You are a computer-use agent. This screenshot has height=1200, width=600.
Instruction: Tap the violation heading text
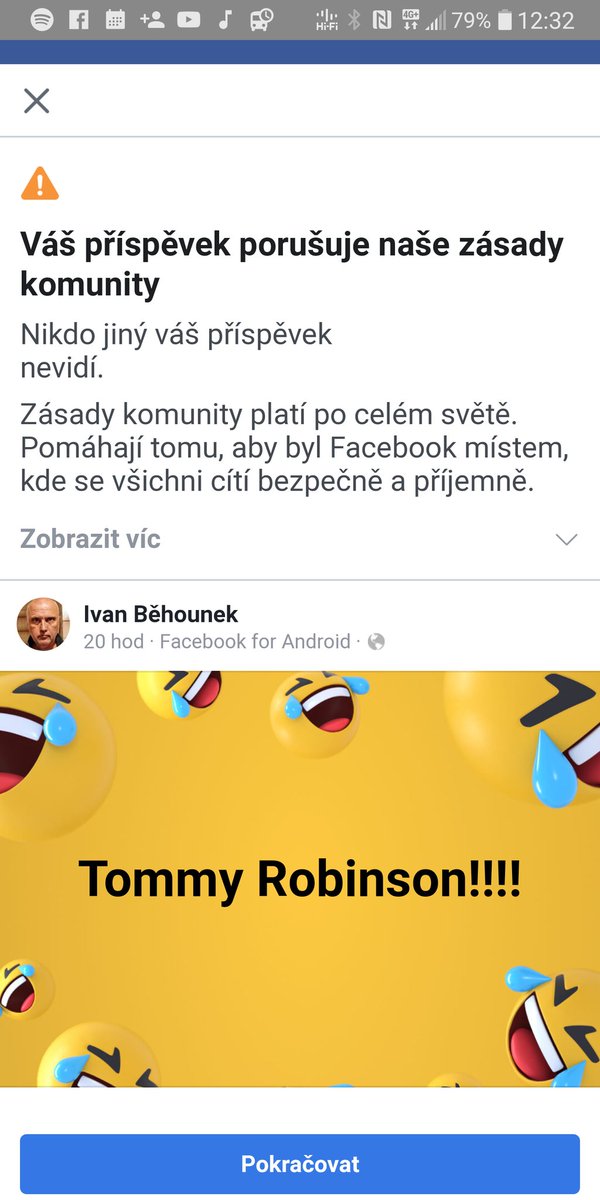coord(292,265)
